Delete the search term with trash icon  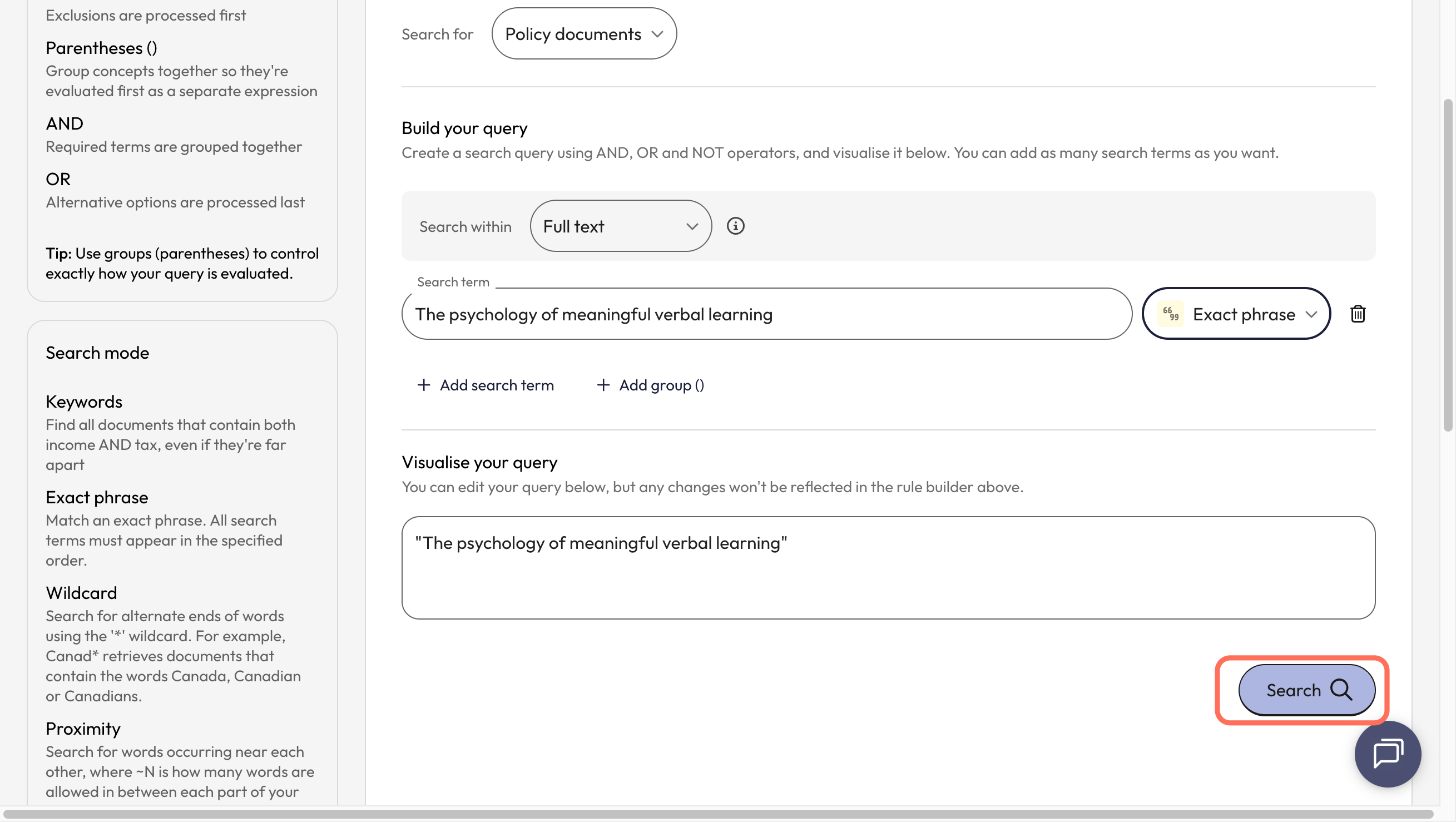tap(1358, 314)
